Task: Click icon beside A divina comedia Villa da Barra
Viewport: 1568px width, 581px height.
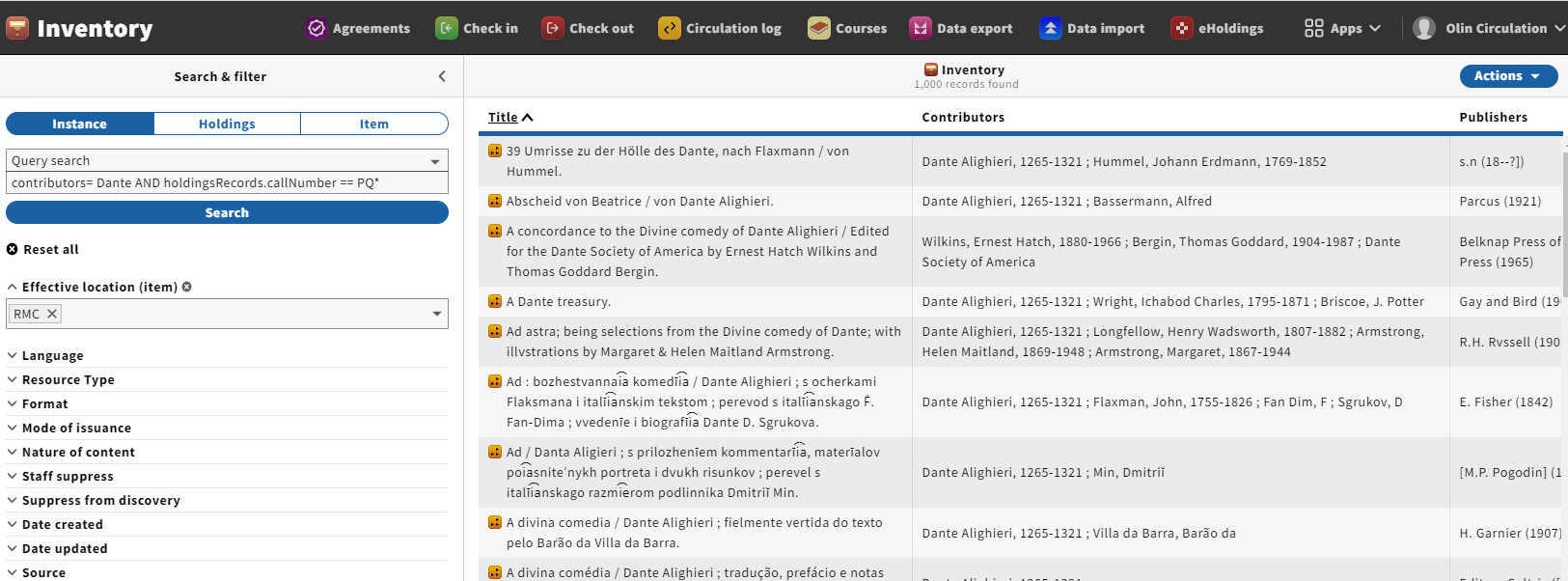Action: (x=495, y=522)
